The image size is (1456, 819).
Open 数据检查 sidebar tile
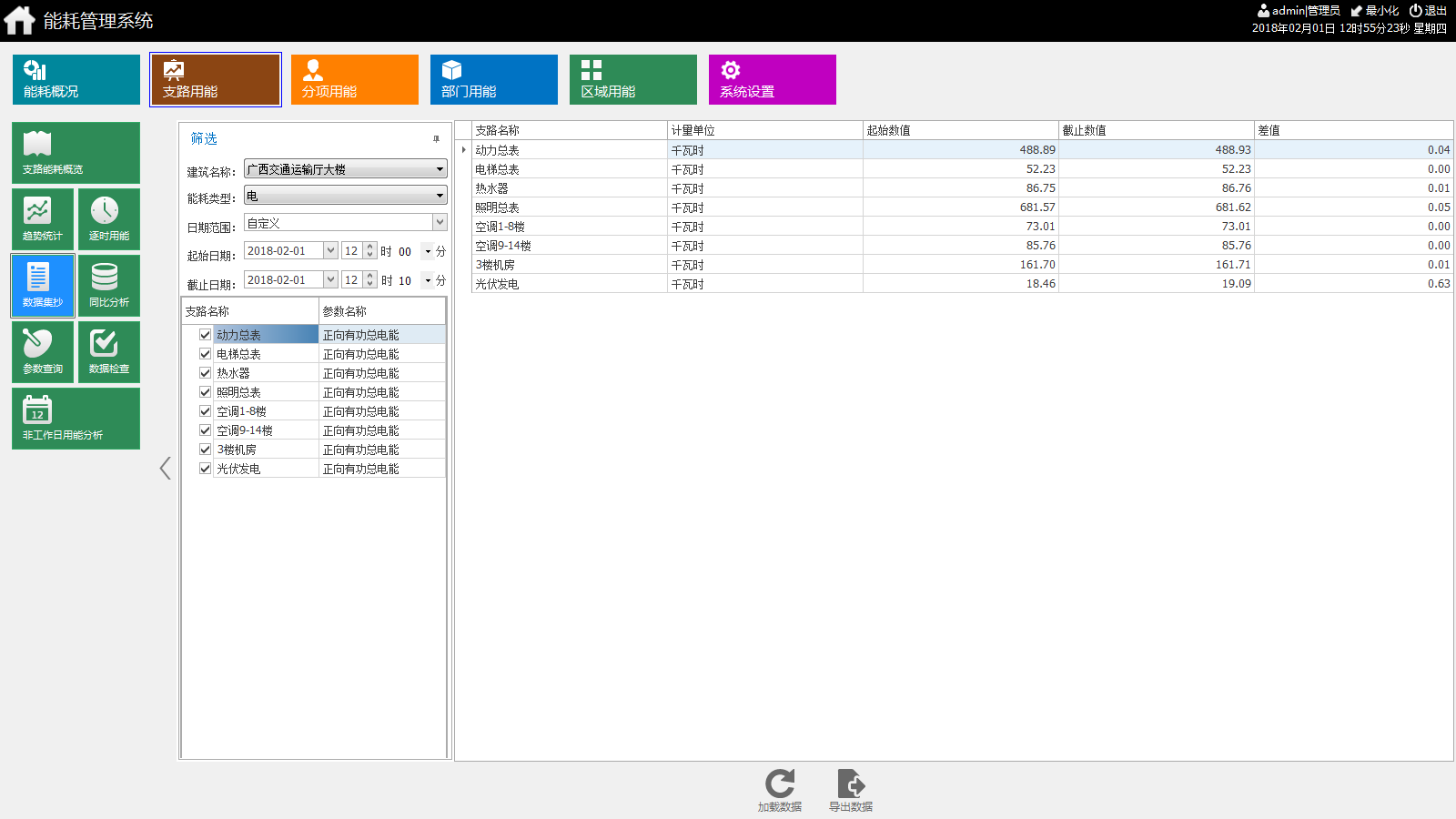[109, 352]
